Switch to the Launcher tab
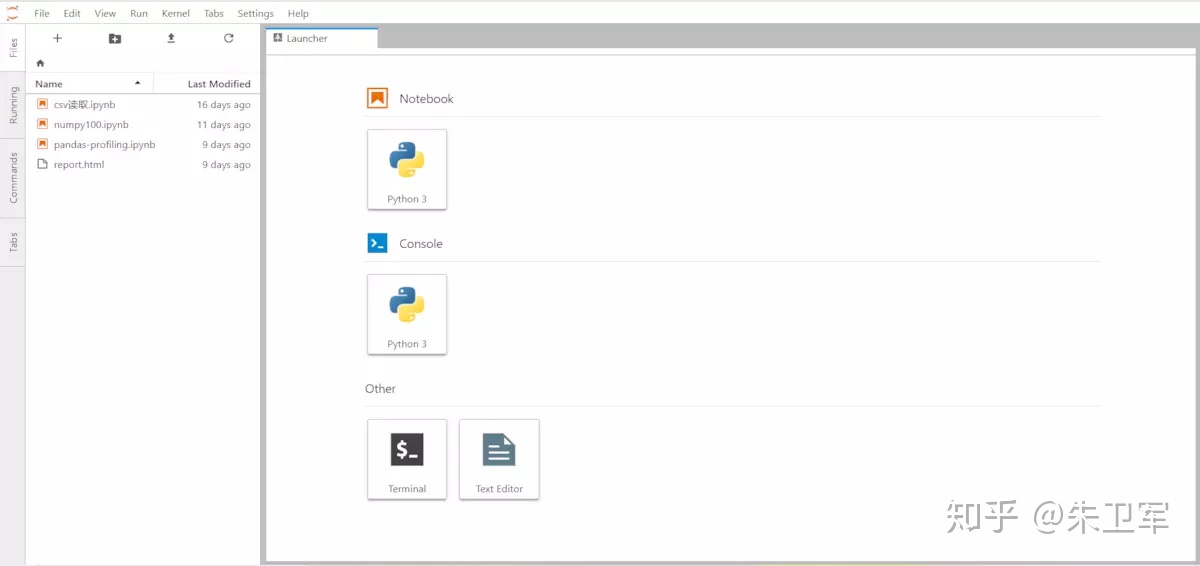Image resolution: width=1200 pixels, height=566 pixels. click(x=322, y=39)
